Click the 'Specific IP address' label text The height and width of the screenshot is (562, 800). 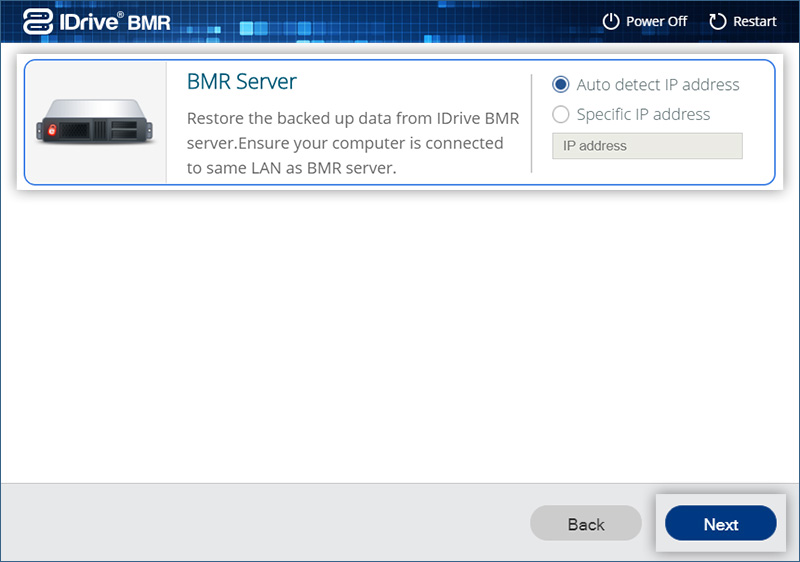(643, 114)
